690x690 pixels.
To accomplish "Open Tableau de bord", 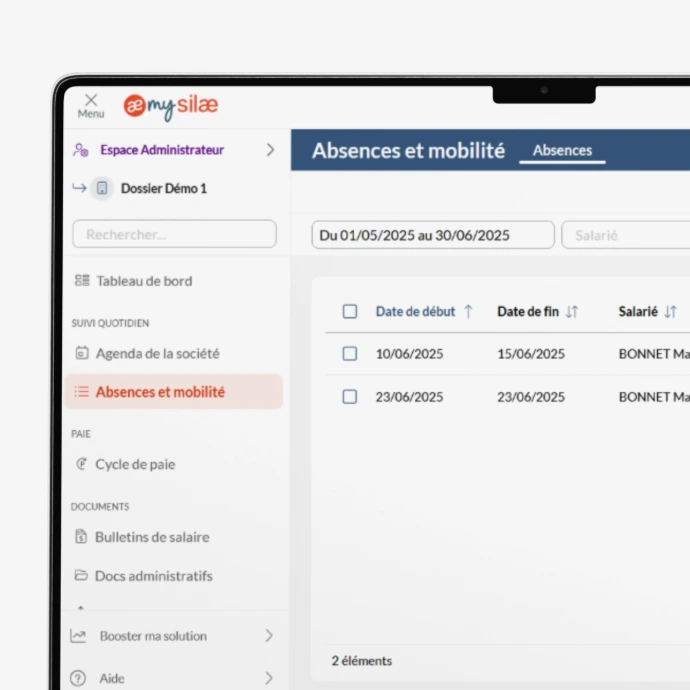I will 144,281.
